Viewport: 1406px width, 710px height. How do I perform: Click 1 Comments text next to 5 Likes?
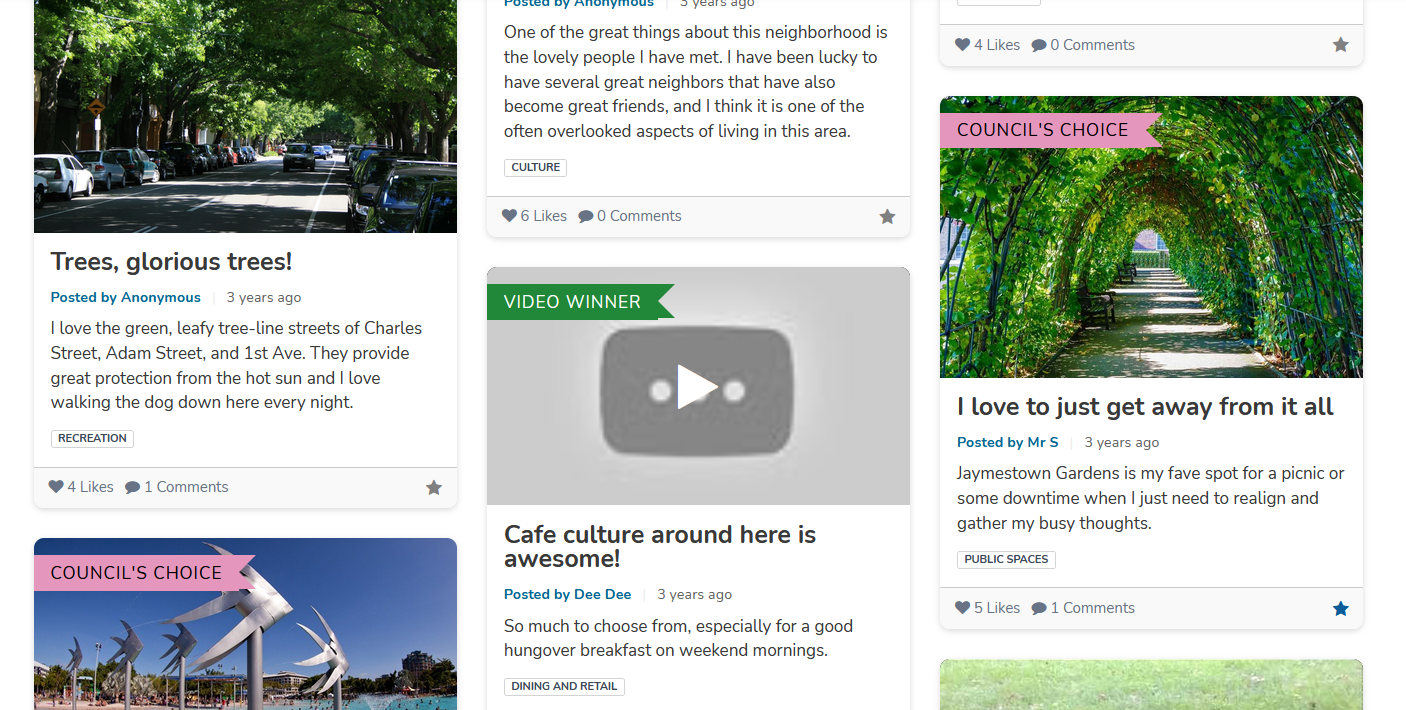pyautogui.click(x=1092, y=608)
